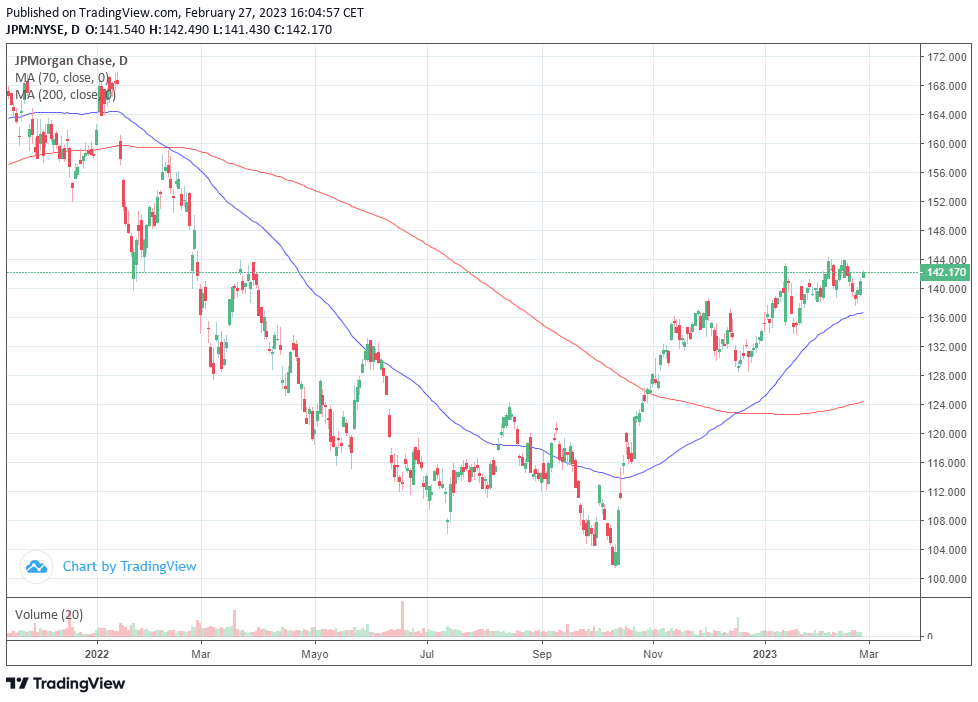Click the 'Sep' time axis label
978x702 pixels.
click(542, 654)
